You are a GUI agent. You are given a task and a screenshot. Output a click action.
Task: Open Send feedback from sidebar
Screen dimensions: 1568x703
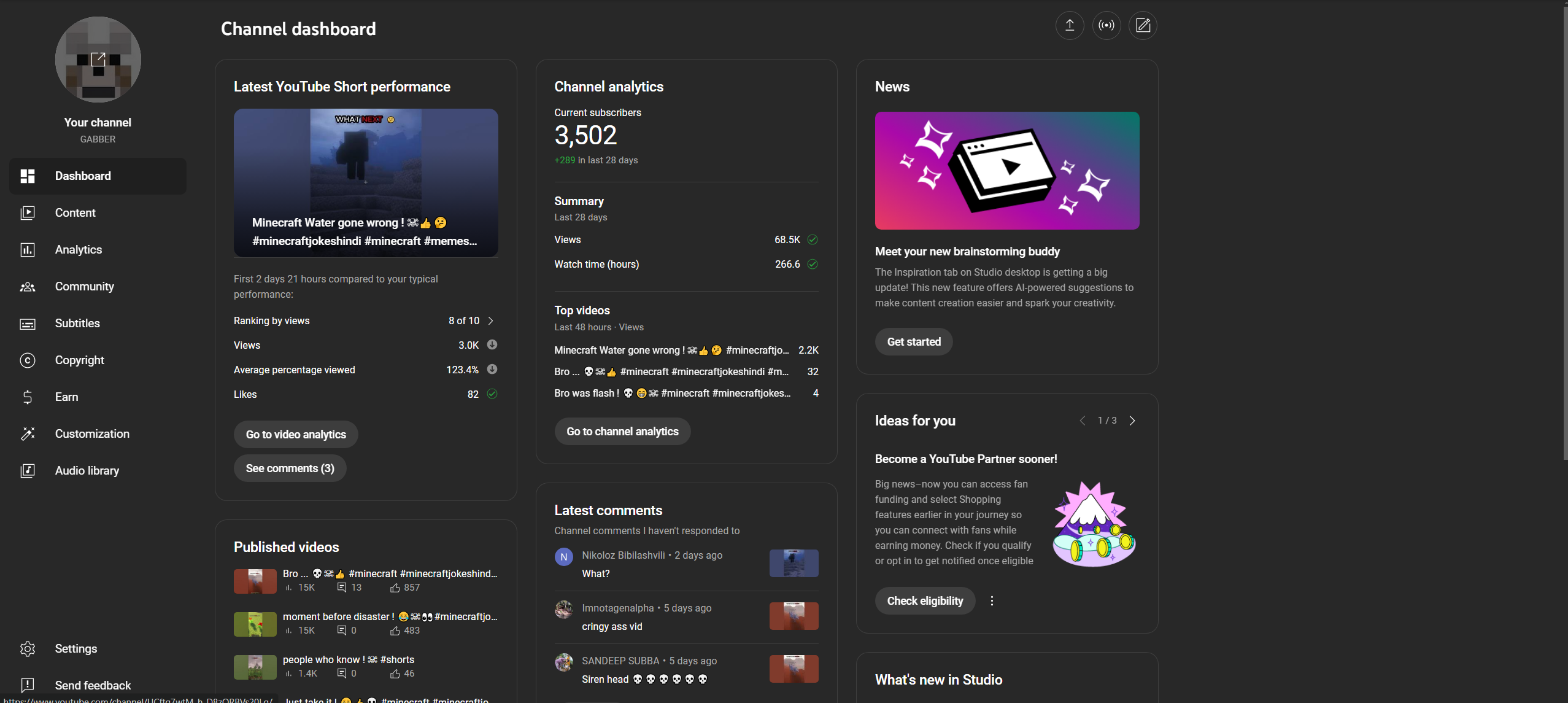point(98,685)
